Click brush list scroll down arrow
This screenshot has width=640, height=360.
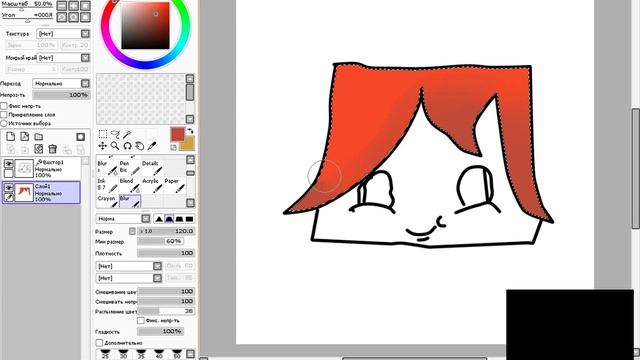click(x=190, y=203)
